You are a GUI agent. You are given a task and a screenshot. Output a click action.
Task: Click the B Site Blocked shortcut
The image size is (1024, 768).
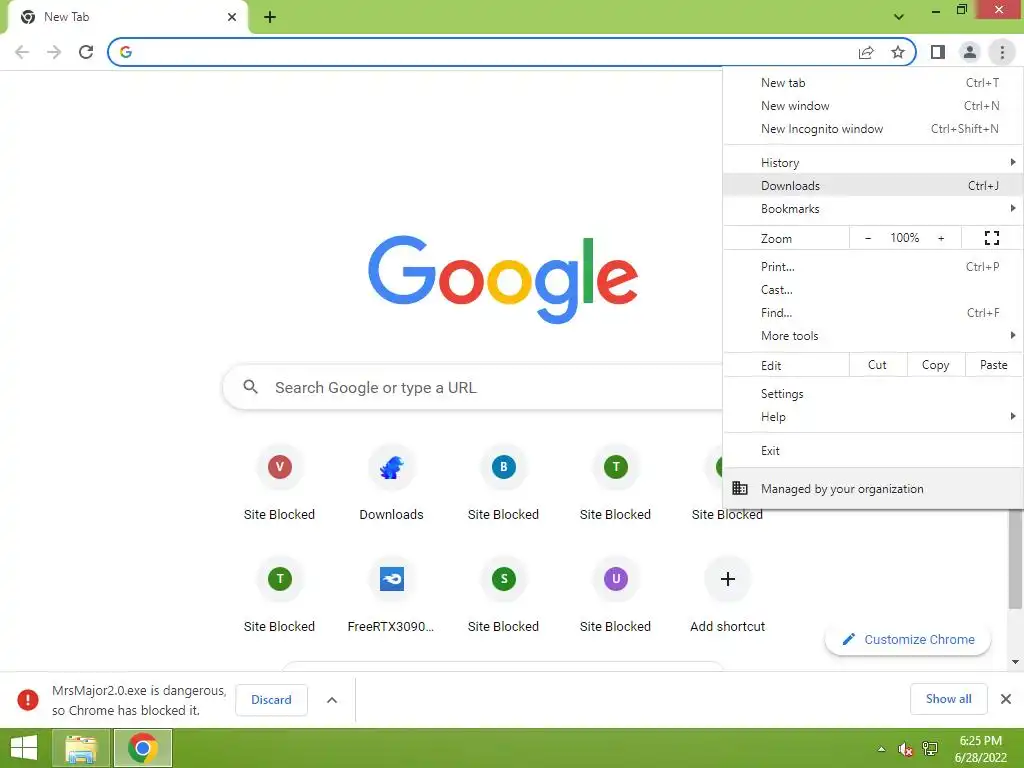tap(504, 483)
